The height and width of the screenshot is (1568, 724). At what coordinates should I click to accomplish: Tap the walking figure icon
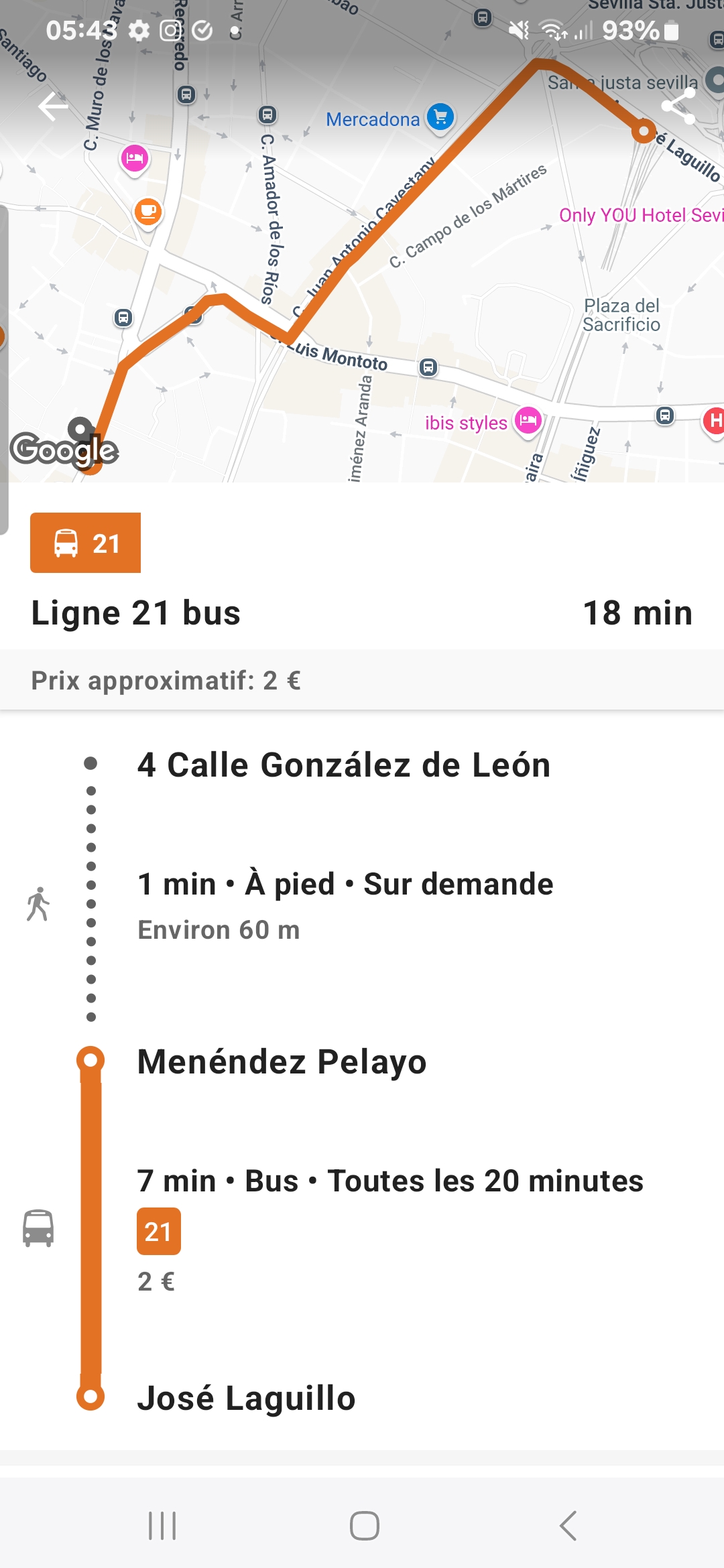point(38,904)
